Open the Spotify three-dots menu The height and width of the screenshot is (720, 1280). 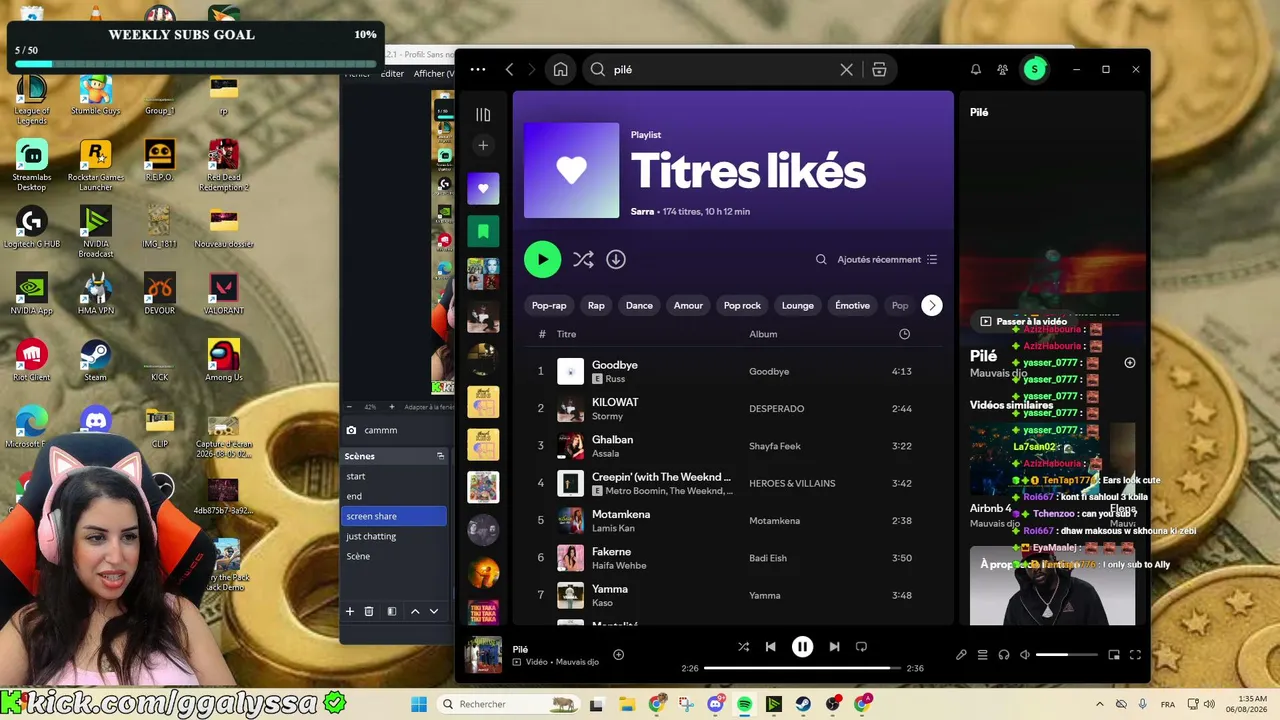[478, 69]
